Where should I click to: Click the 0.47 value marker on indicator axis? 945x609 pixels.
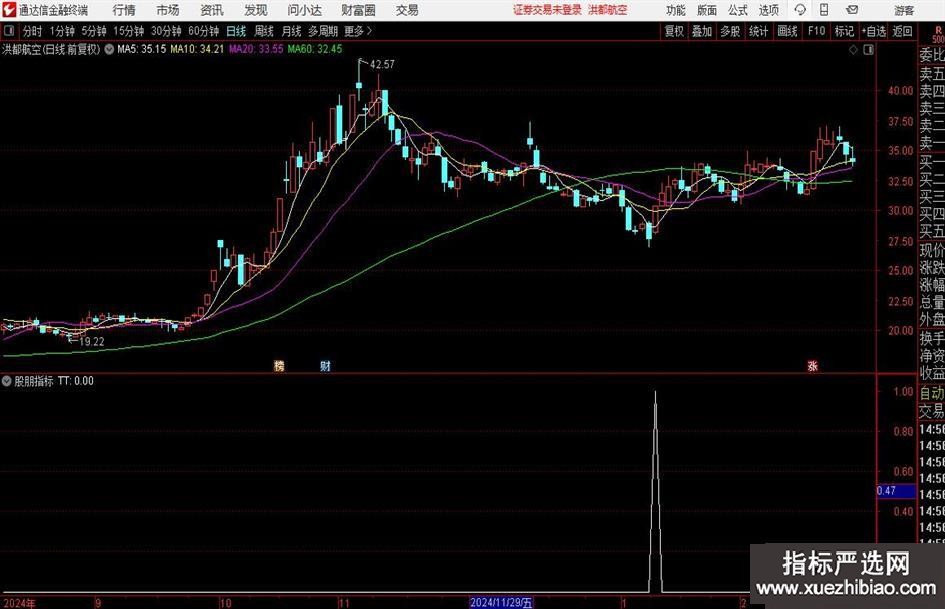(x=896, y=491)
